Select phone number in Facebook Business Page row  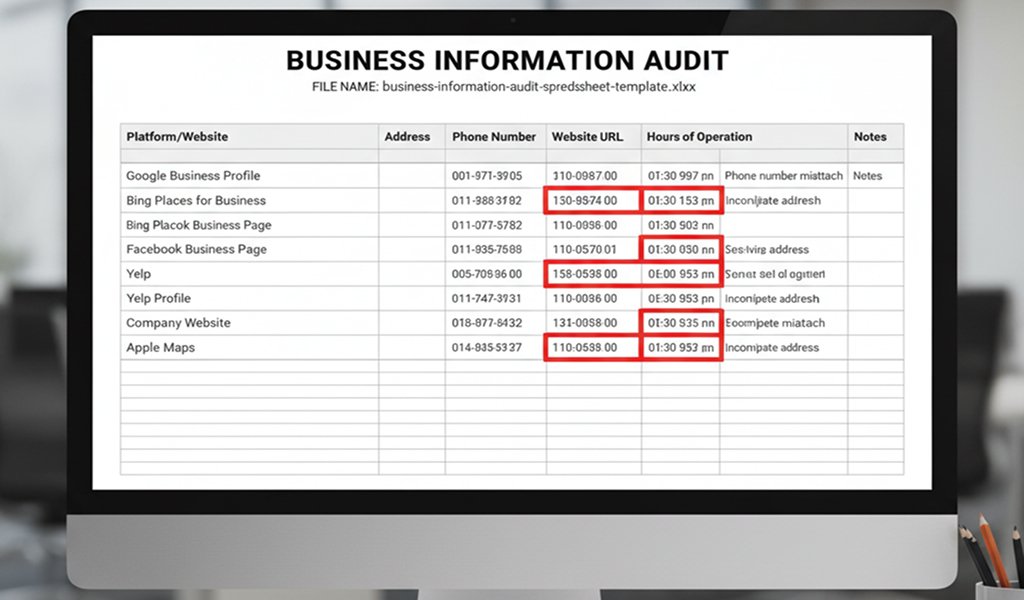click(x=496, y=249)
